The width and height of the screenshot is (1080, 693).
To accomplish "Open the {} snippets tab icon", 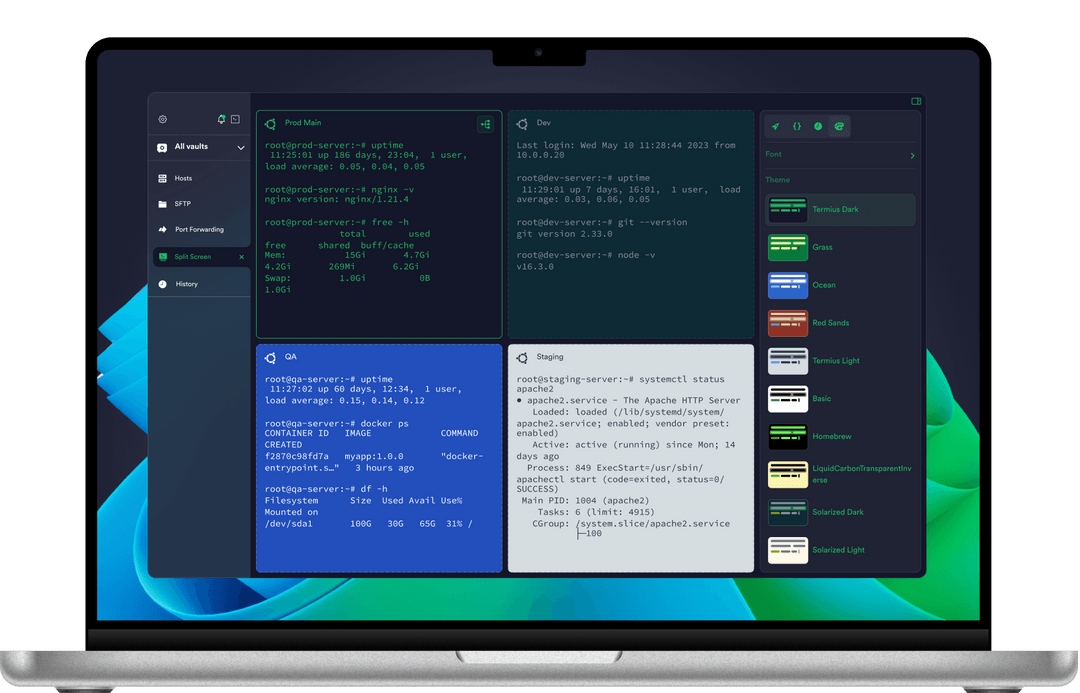I will (797, 126).
